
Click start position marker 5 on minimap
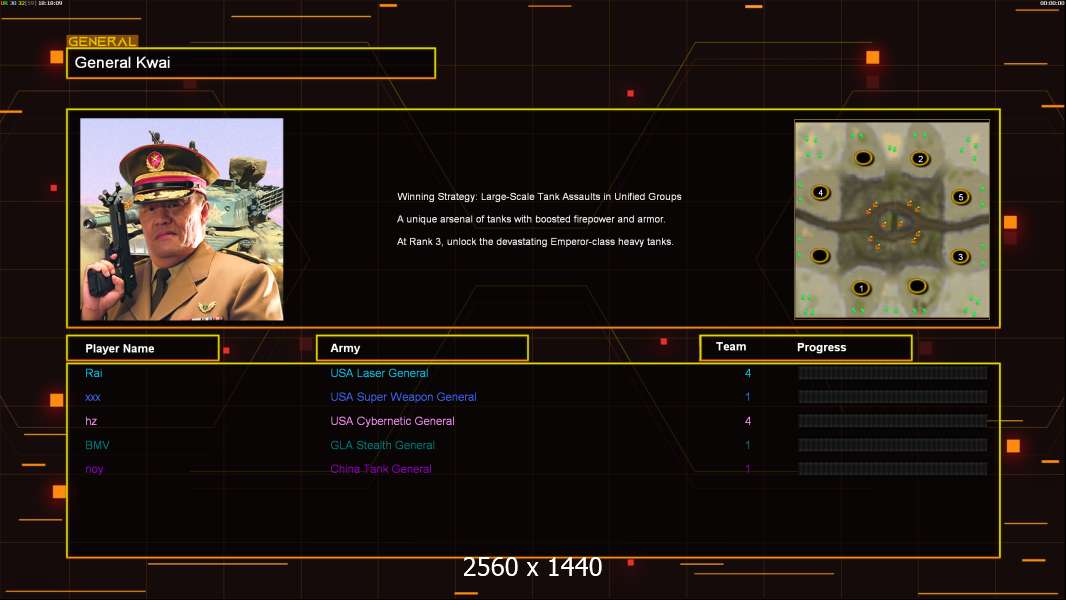click(961, 197)
